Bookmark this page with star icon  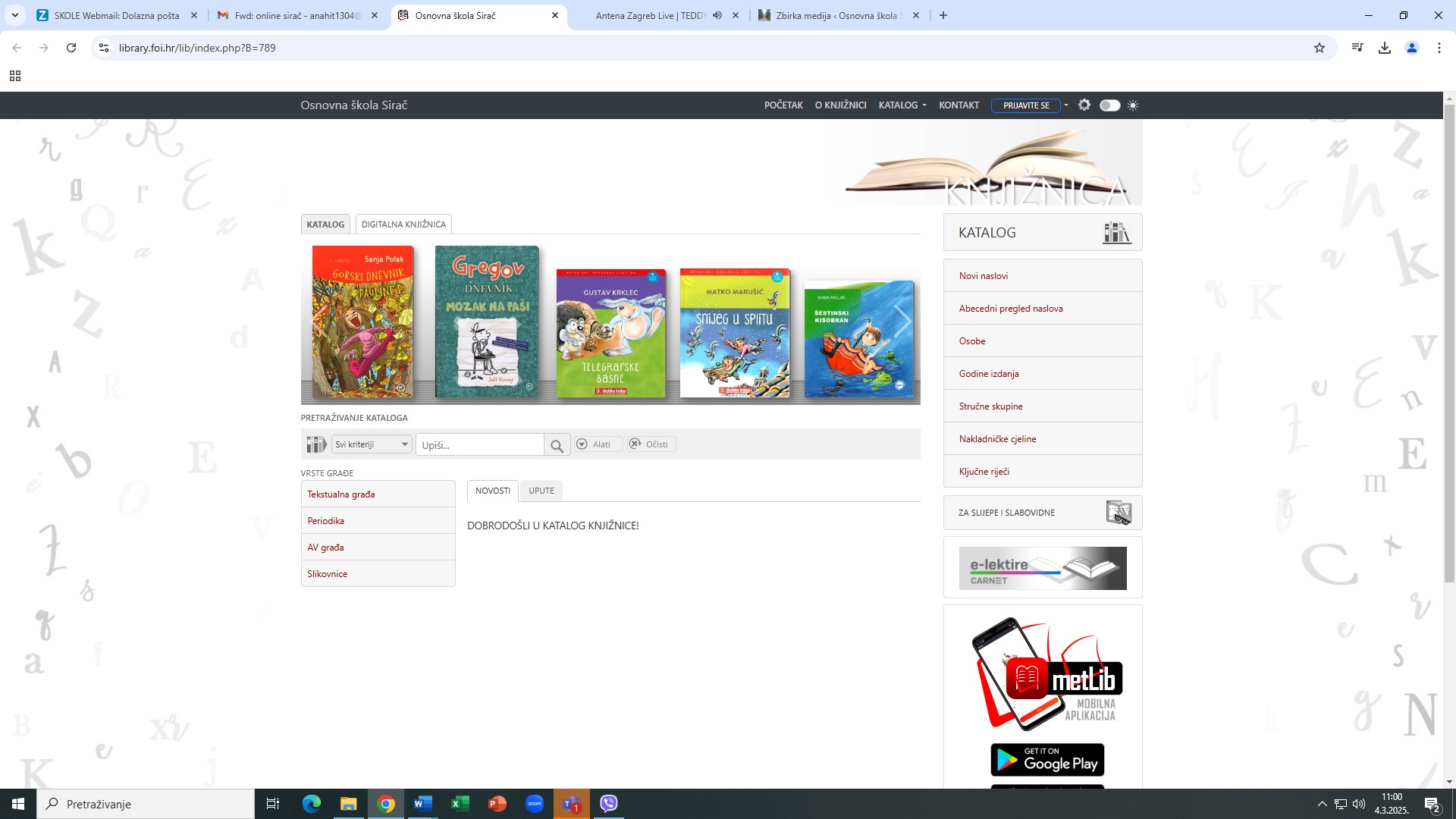coord(1319,48)
